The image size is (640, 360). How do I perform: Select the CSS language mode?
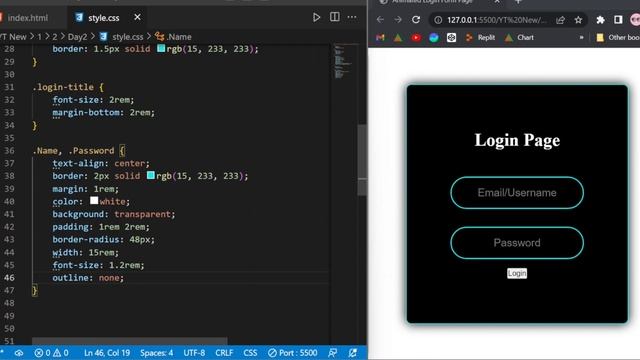pos(250,353)
